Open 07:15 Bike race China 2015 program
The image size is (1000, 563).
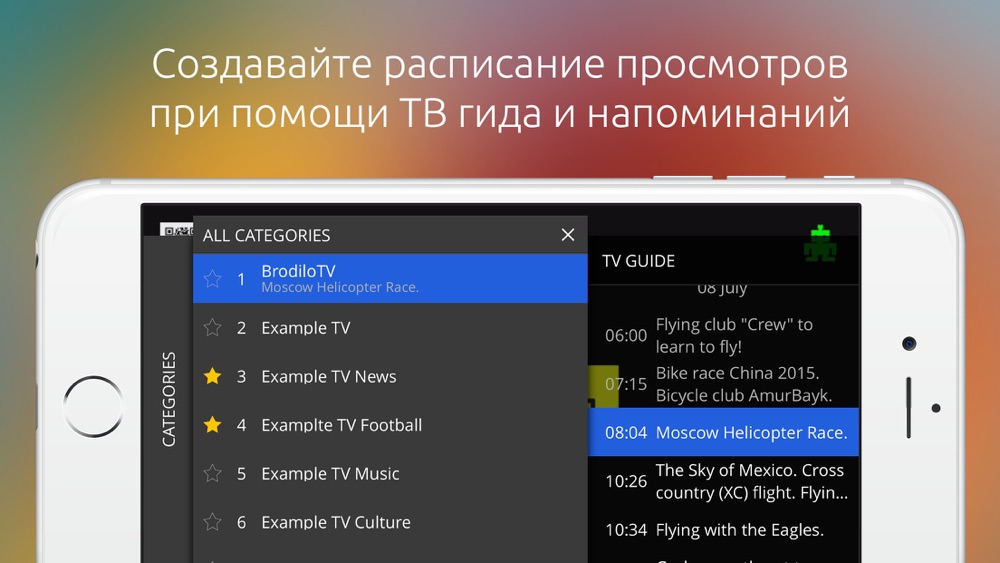click(723, 384)
